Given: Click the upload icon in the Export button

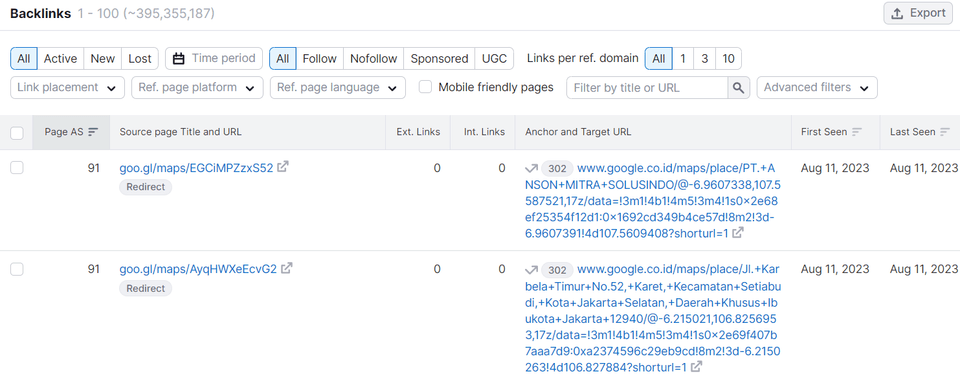Looking at the screenshot, I should 897,13.
